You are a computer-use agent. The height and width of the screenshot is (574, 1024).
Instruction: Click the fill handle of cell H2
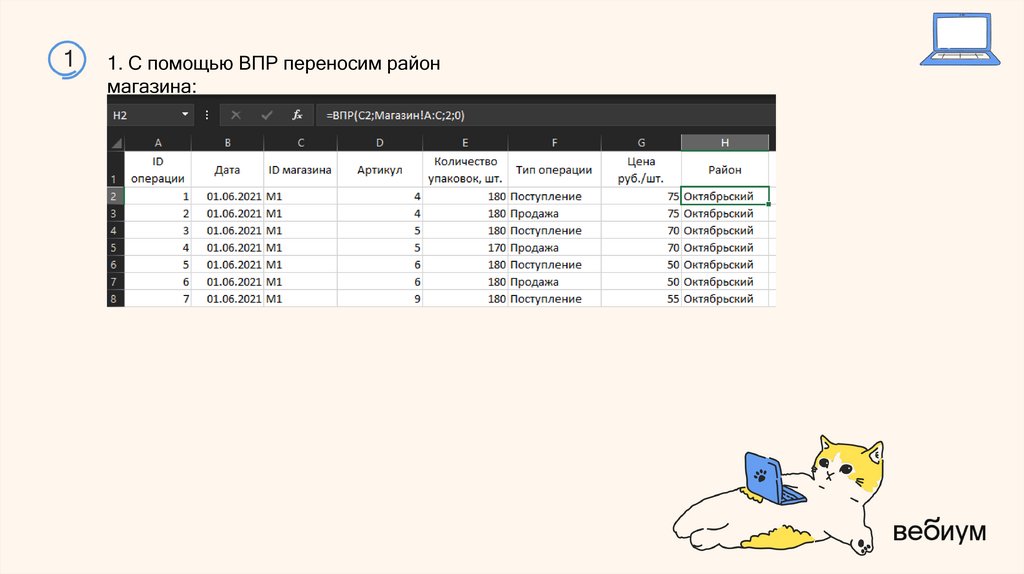tap(769, 204)
